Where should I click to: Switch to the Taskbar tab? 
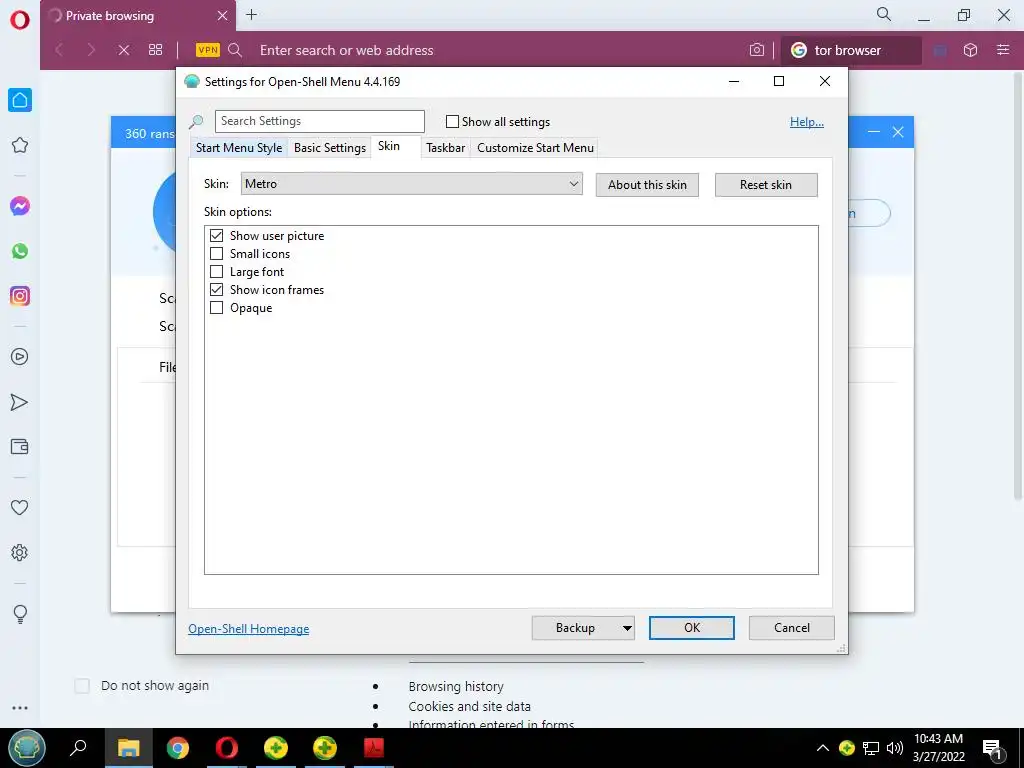(x=445, y=148)
